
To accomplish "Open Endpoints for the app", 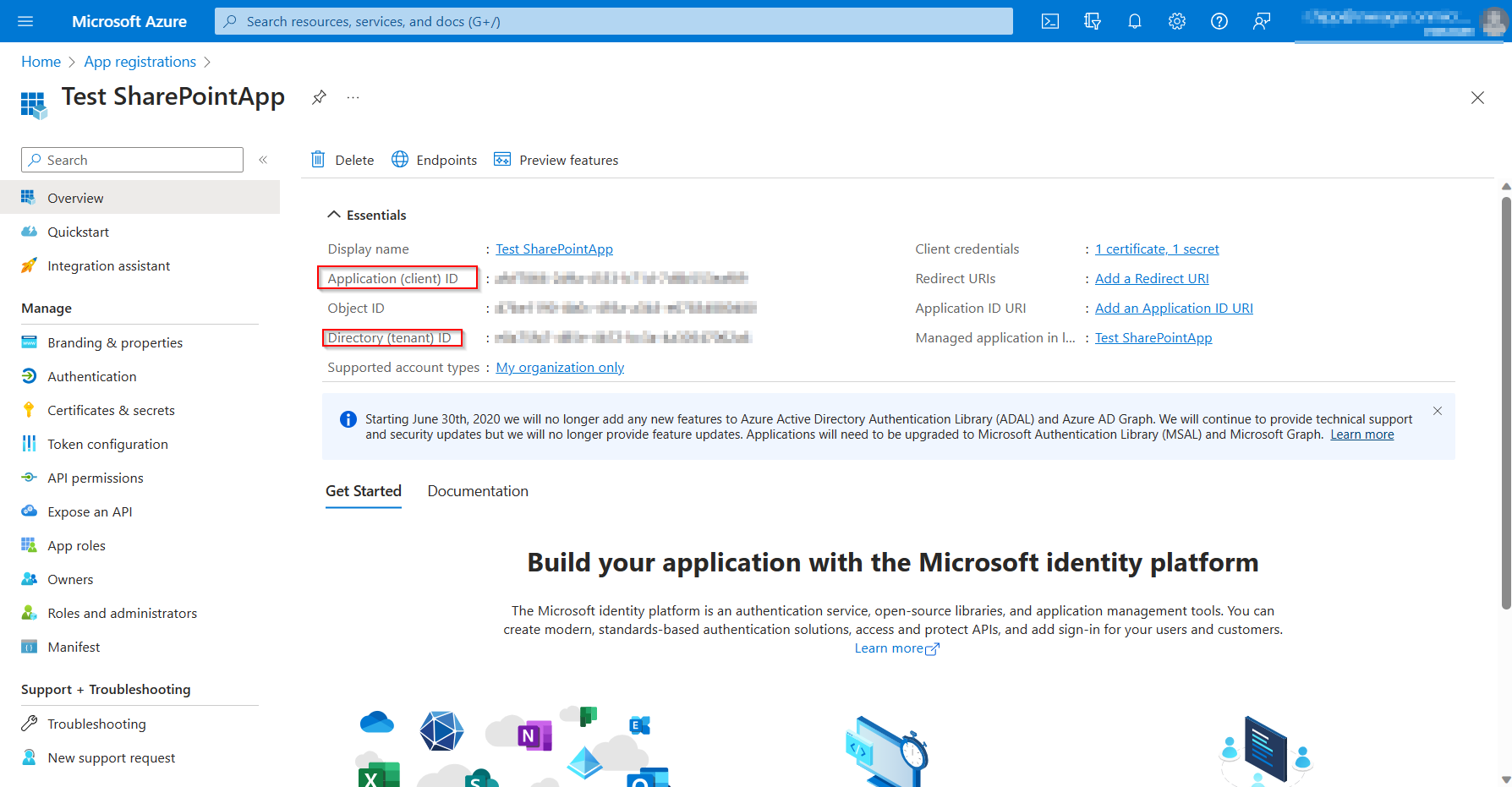I will coord(435,159).
